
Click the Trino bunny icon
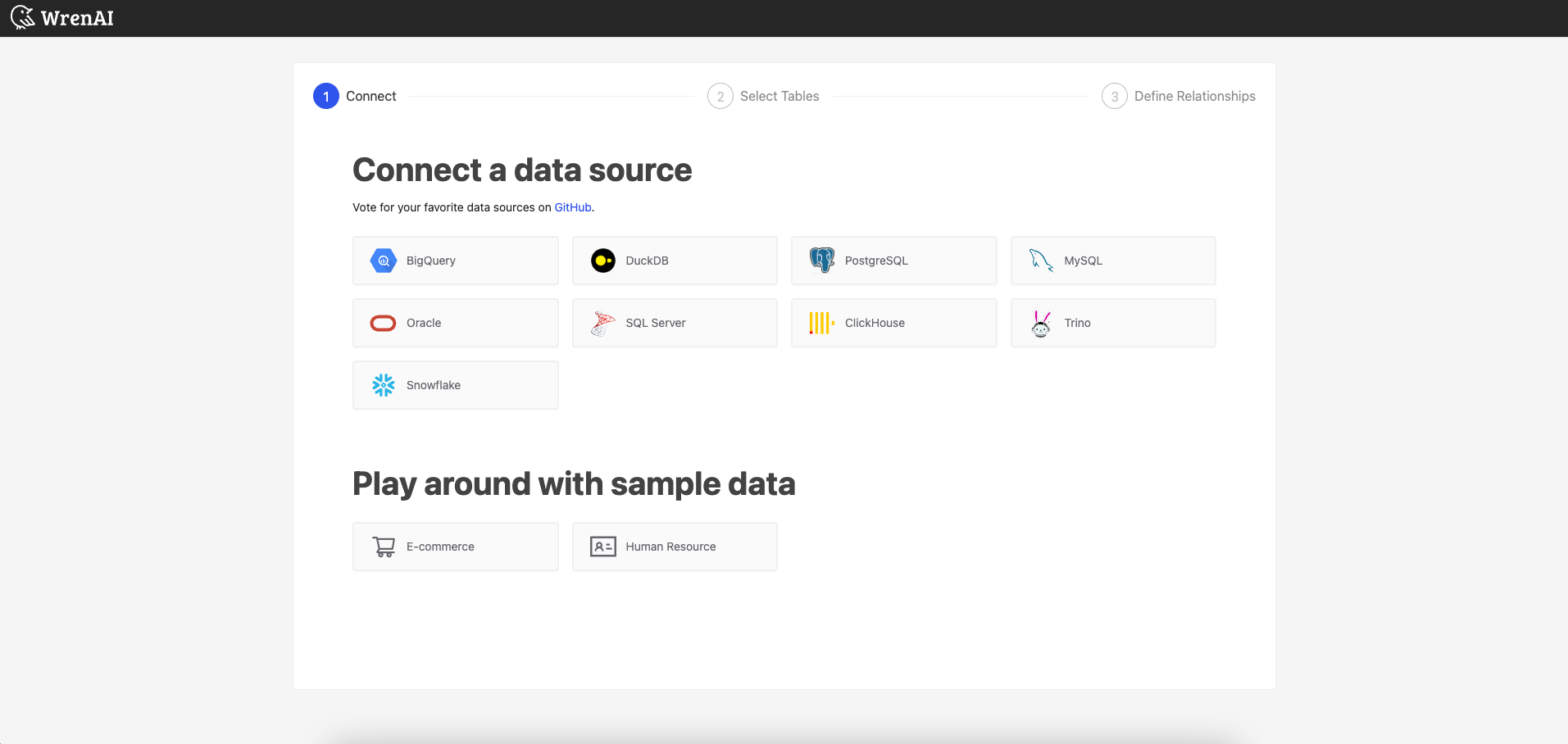(x=1042, y=323)
